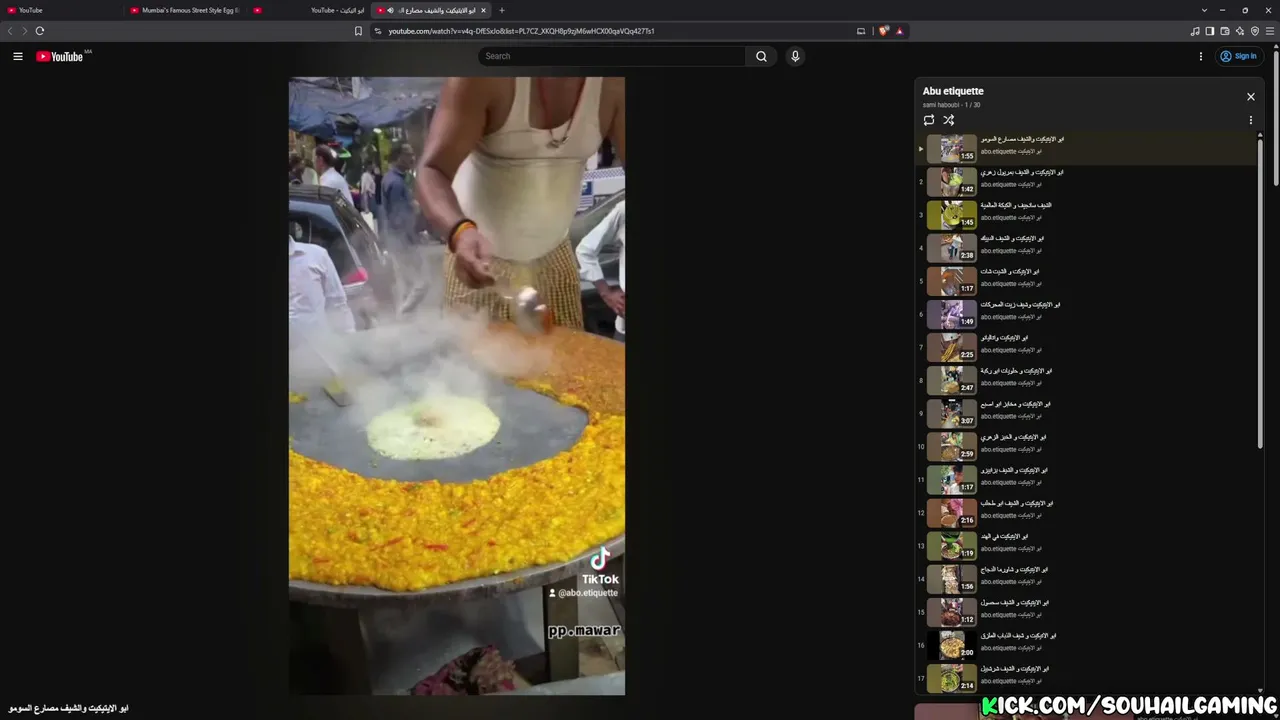The width and height of the screenshot is (1280, 720).
Task: Play playlist video with 1:42 duration
Action: coord(1085,182)
